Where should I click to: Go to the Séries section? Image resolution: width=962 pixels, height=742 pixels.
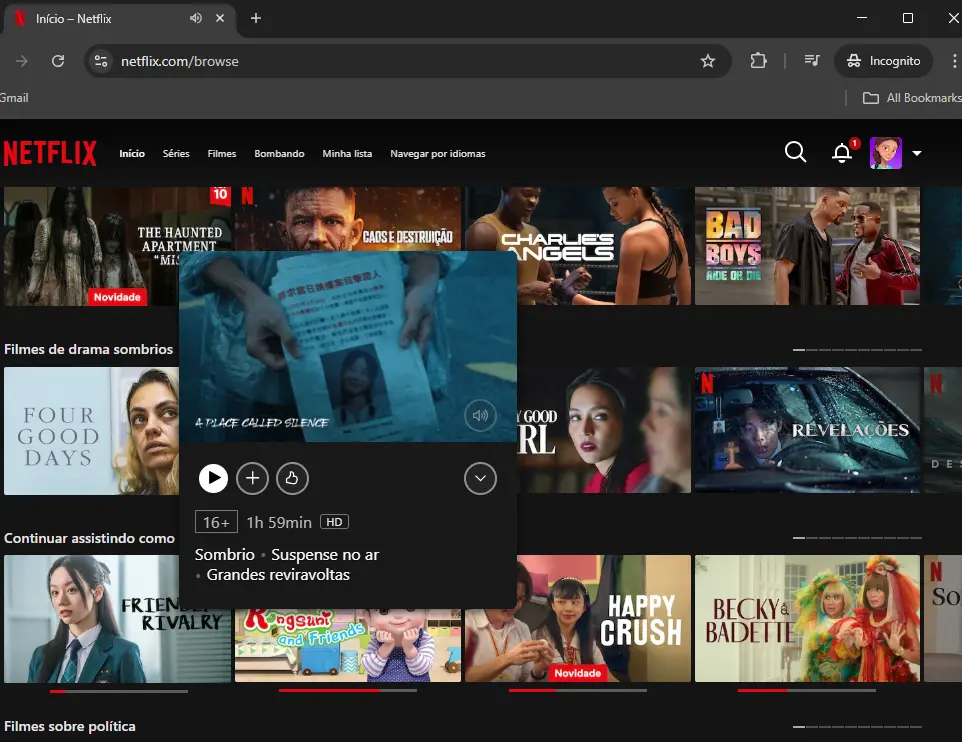[176, 153]
